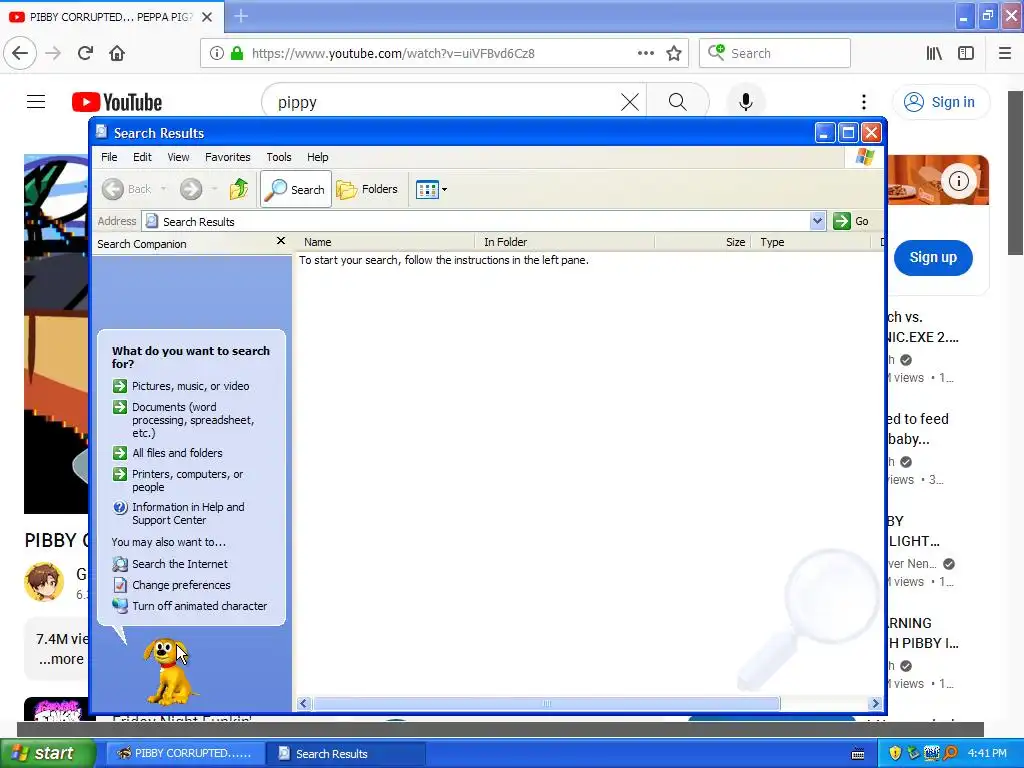Reload the YouTube page

[85, 53]
